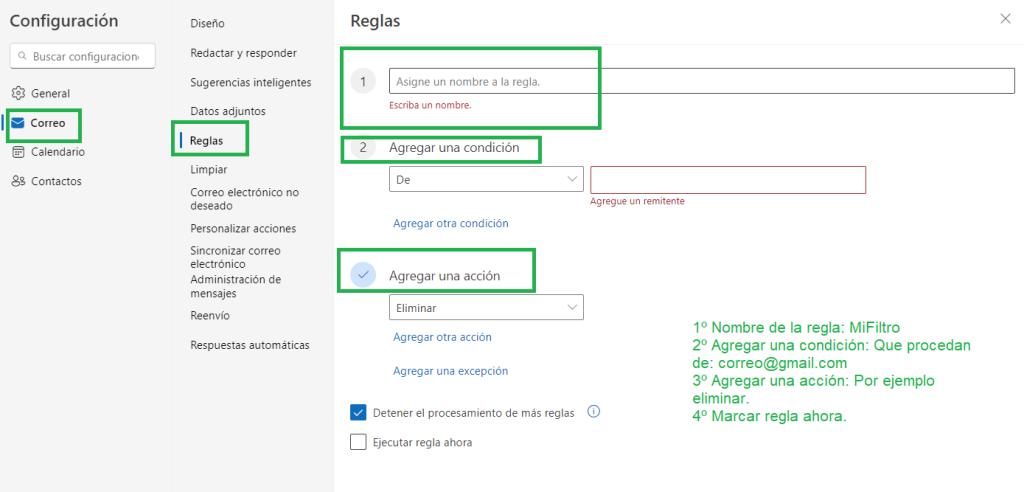This screenshot has width=1024, height=492.
Task: Close the Reglas settings panel
Action: tap(1005, 18)
